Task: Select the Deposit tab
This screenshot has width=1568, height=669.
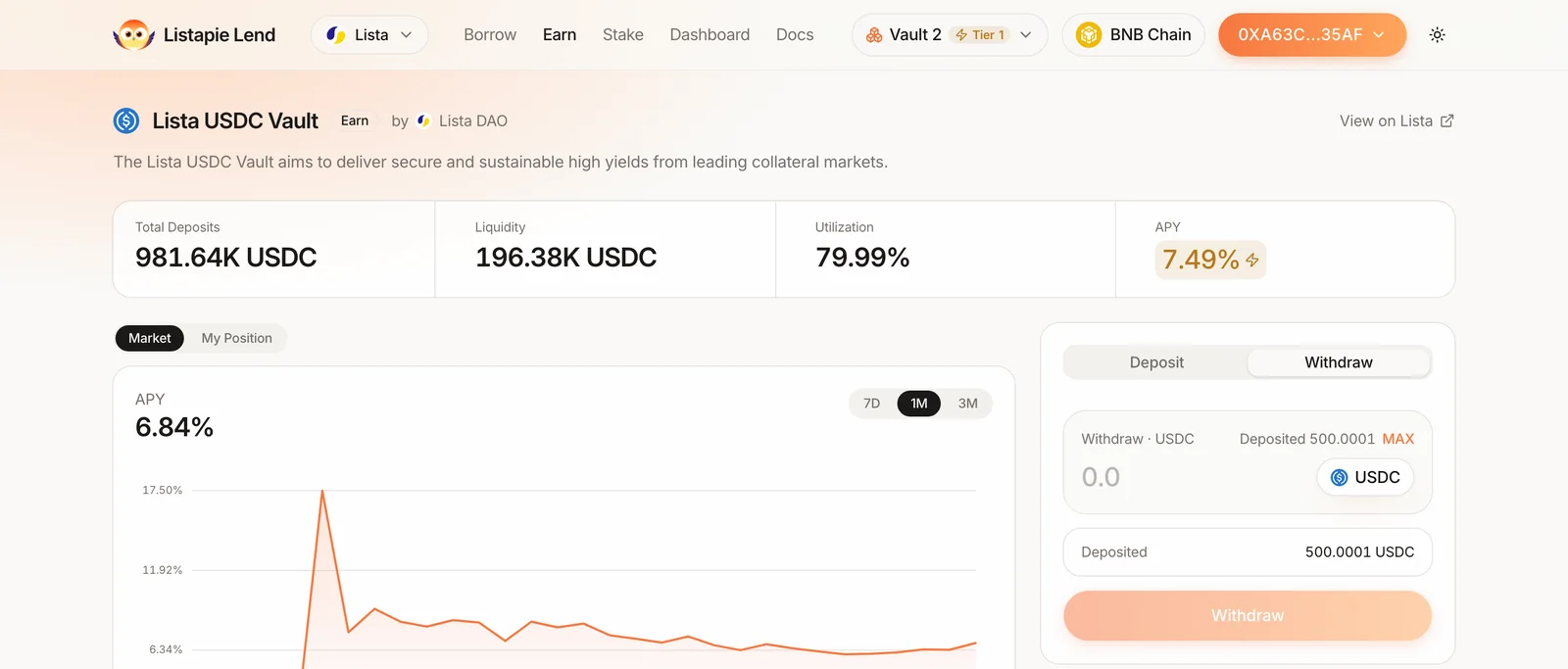Action: 1156,362
